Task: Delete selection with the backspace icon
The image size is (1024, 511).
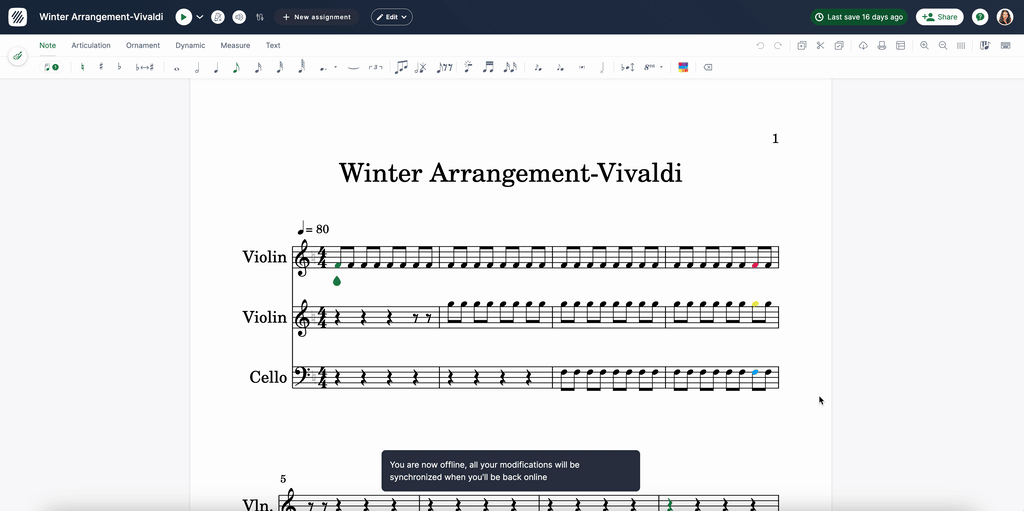Action: [x=708, y=67]
